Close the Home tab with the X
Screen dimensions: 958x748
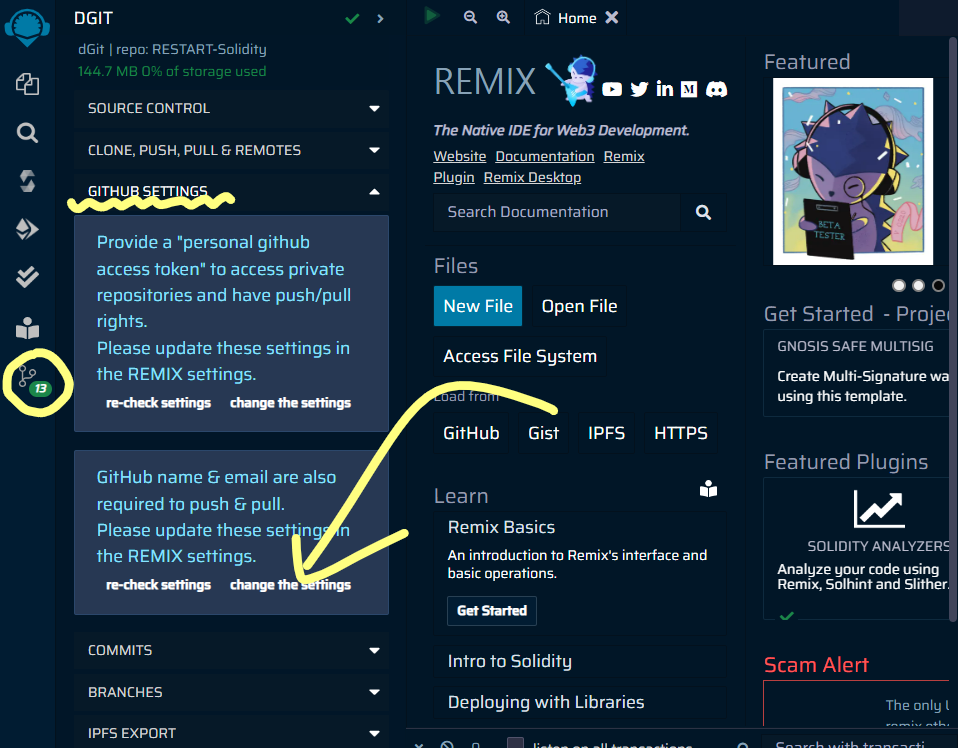click(x=612, y=18)
